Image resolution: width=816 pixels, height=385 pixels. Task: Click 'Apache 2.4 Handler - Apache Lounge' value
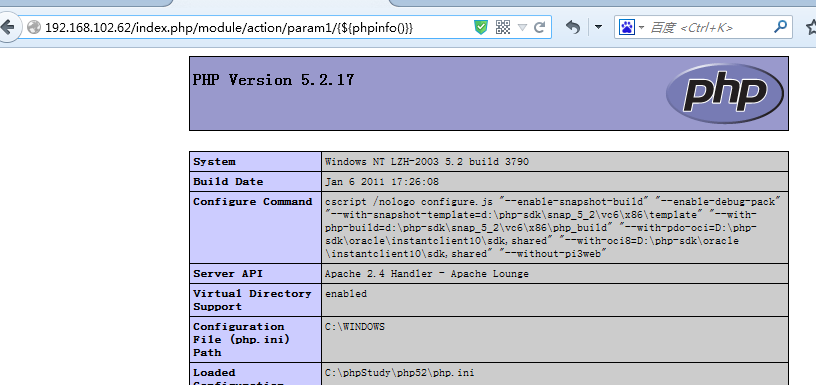[427, 274]
